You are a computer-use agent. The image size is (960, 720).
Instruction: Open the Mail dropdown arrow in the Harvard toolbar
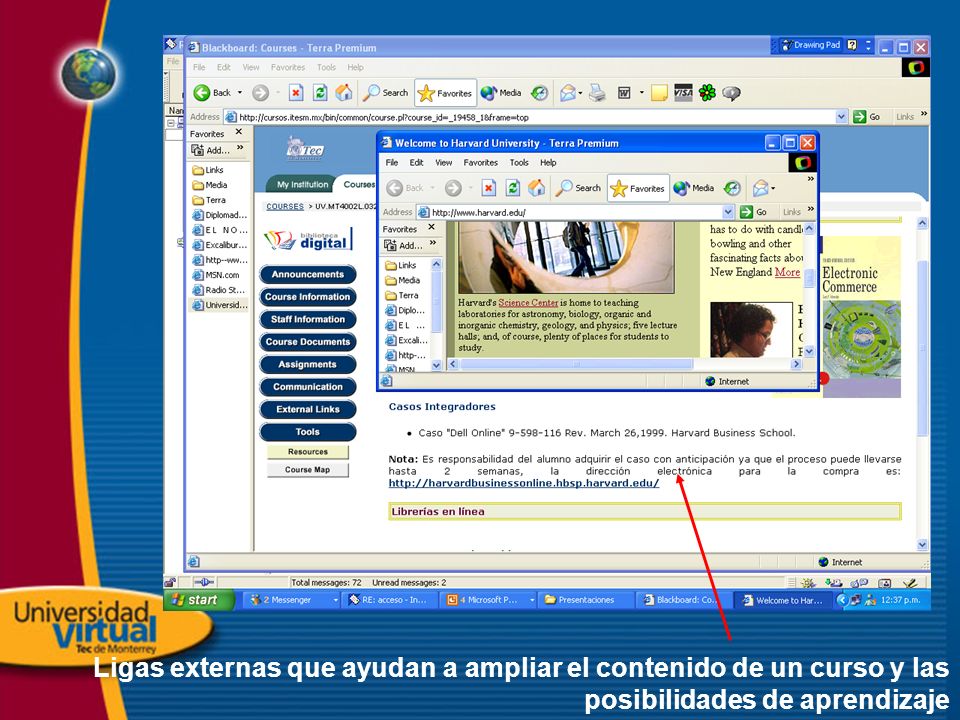click(773, 188)
